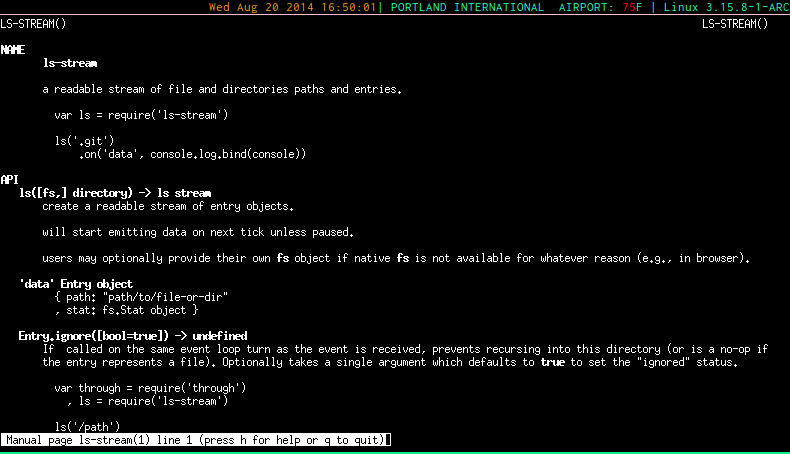Viewport: 790px width, 454px height.
Task: Click line 'create a readable stream of entry objects.'
Action: tap(168, 206)
